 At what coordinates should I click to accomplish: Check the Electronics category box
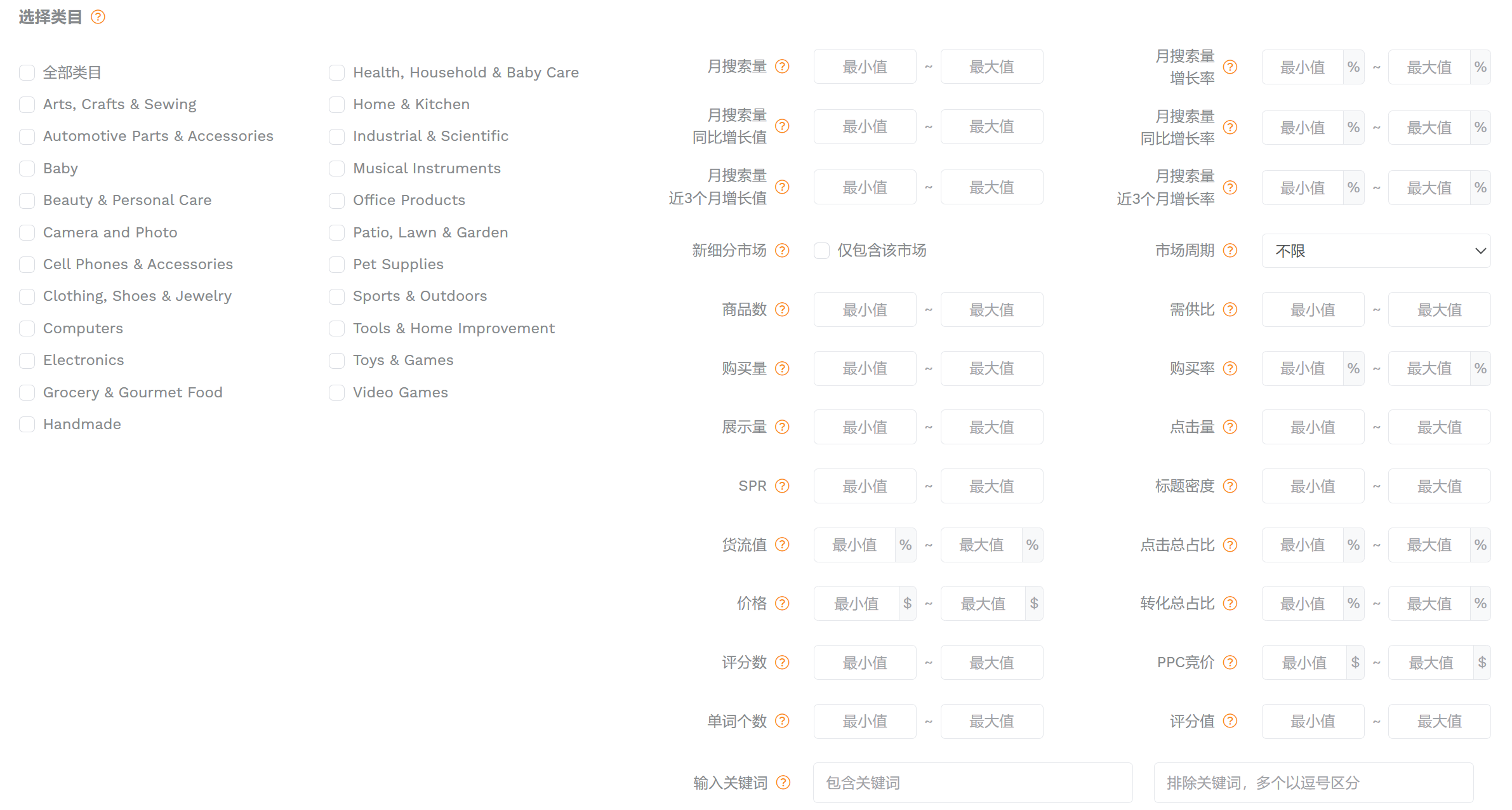tap(27, 361)
